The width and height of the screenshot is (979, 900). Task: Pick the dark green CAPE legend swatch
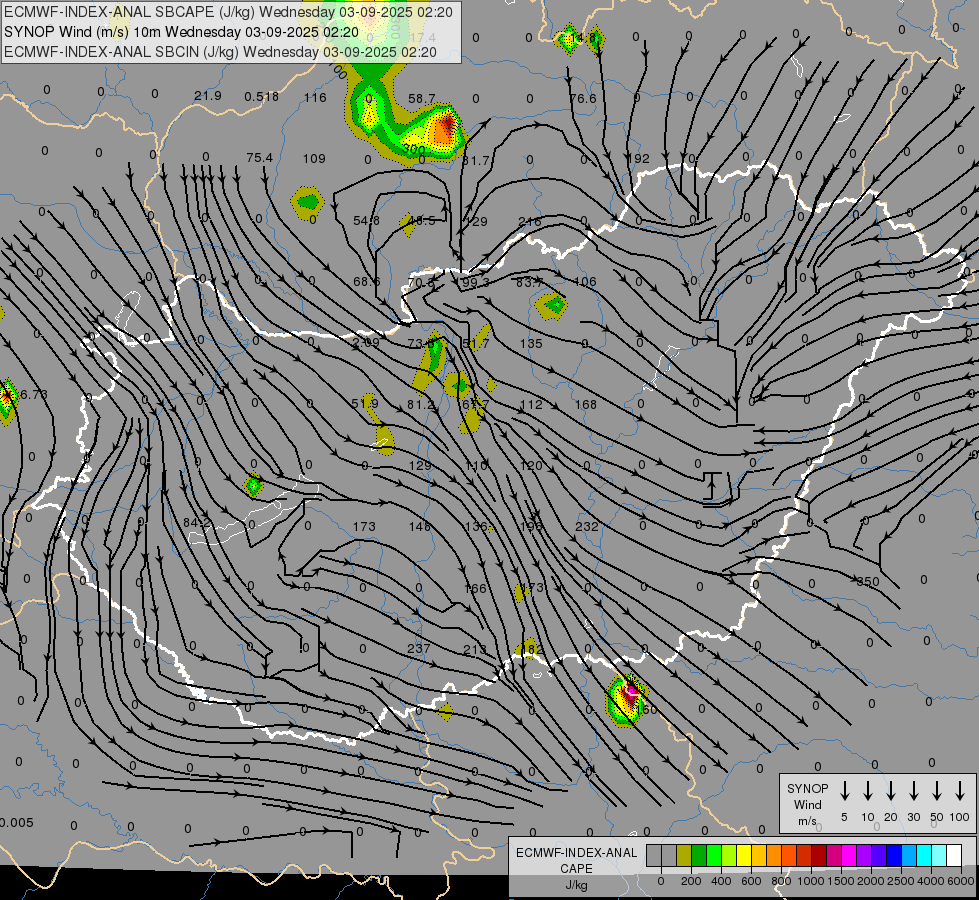pos(699,855)
